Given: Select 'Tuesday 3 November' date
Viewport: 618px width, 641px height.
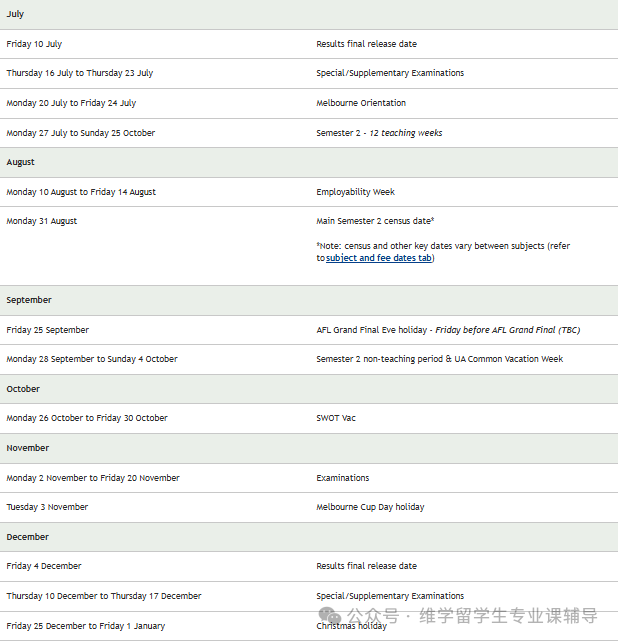Looking at the screenshot, I should pyautogui.click(x=47, y=507).
